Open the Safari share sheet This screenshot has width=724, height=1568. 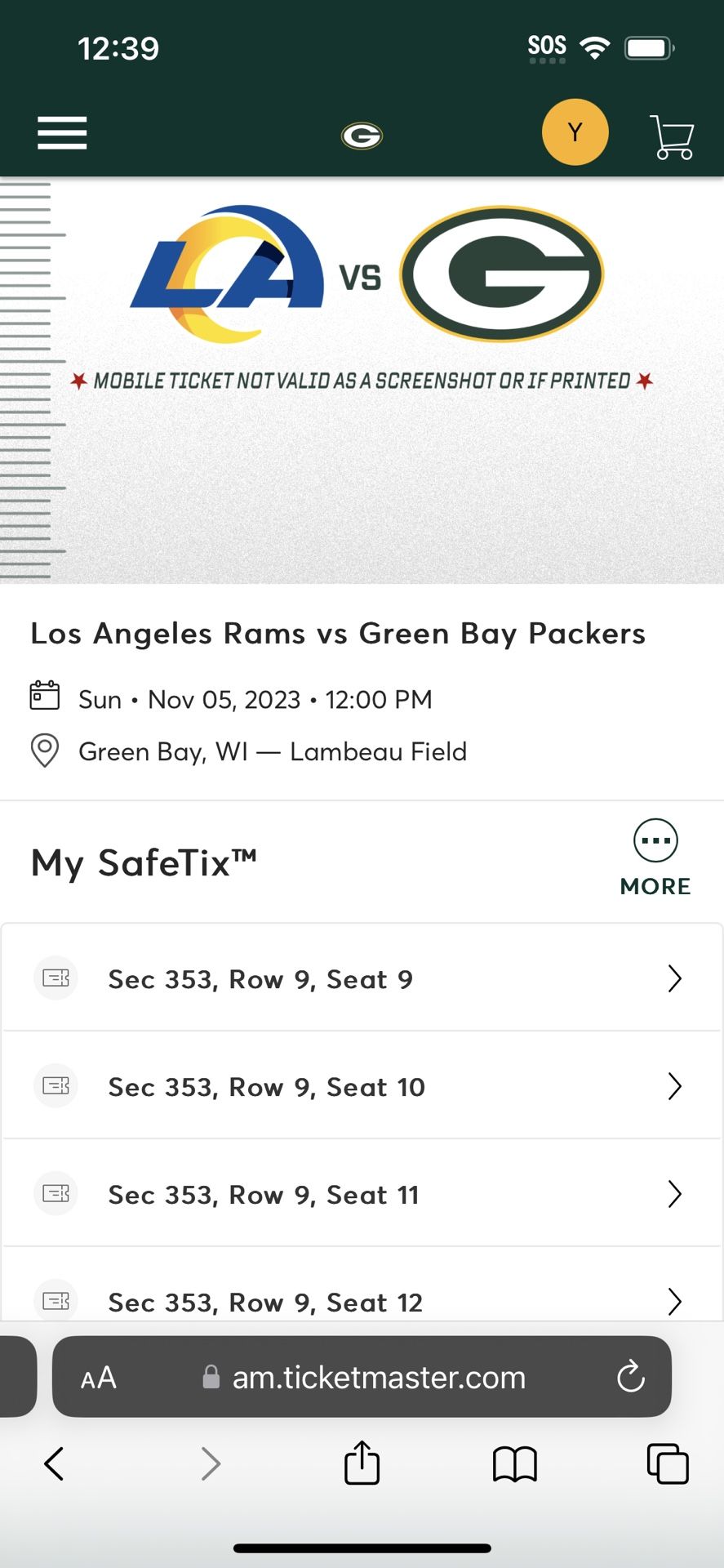point(362,1463)
